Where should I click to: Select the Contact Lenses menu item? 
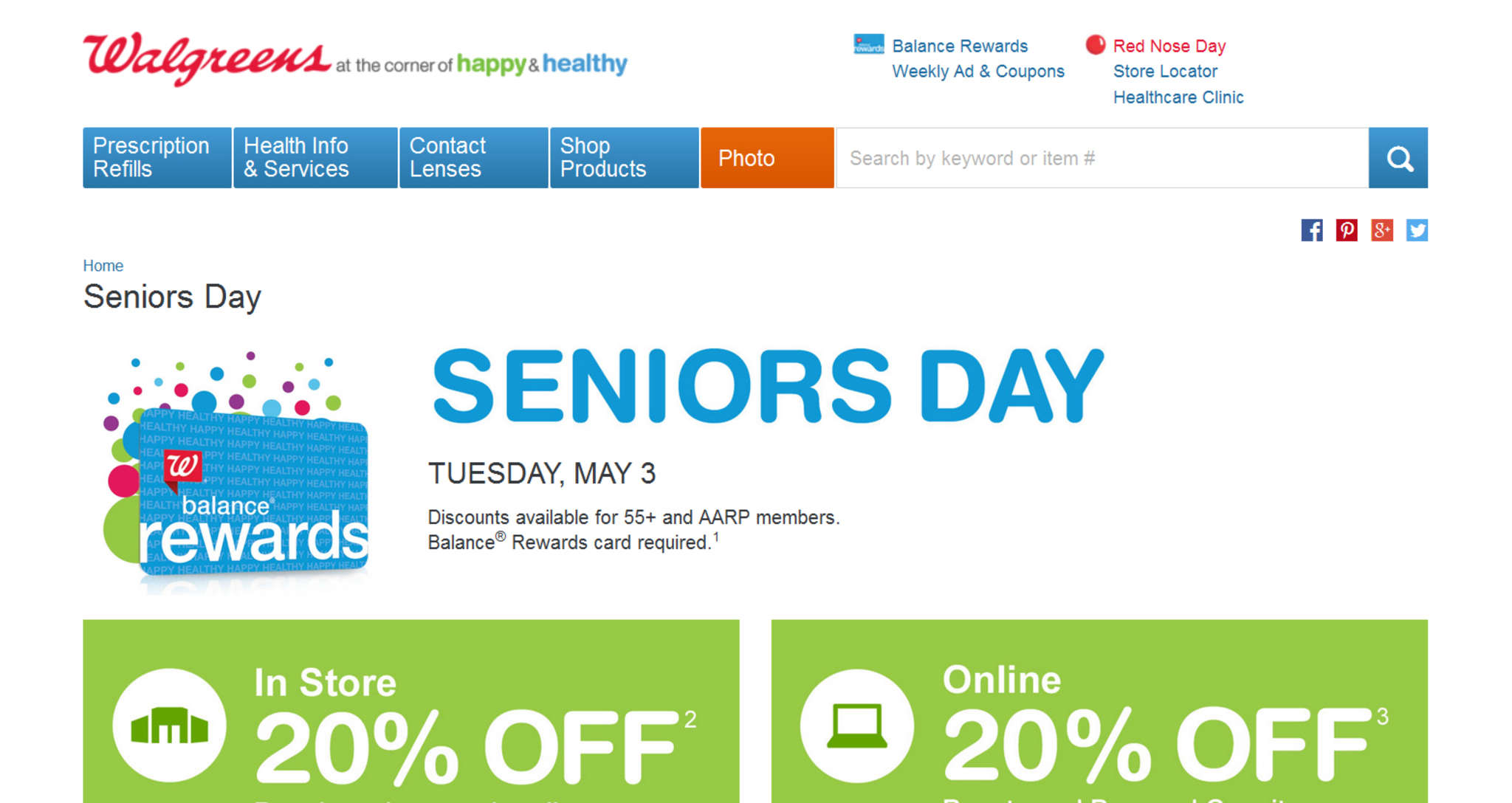point(473,158)
